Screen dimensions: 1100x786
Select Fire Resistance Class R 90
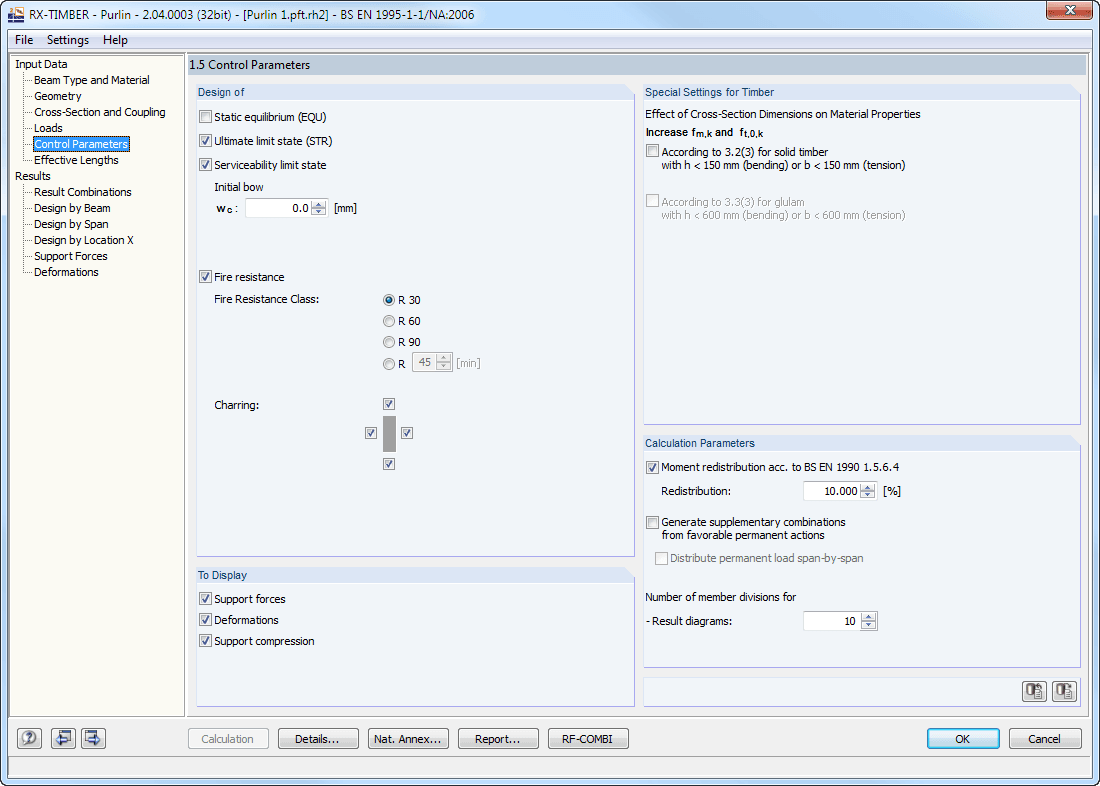coord(388,341)
